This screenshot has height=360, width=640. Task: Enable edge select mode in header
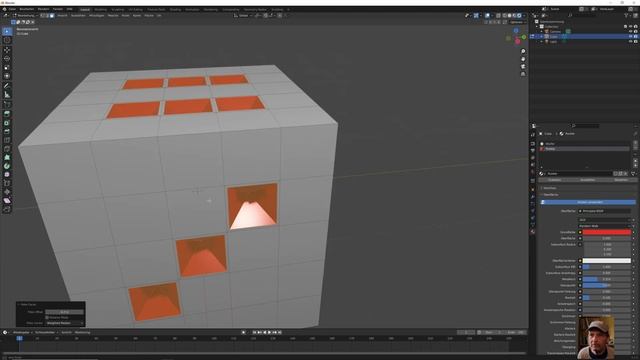point(47,16)
